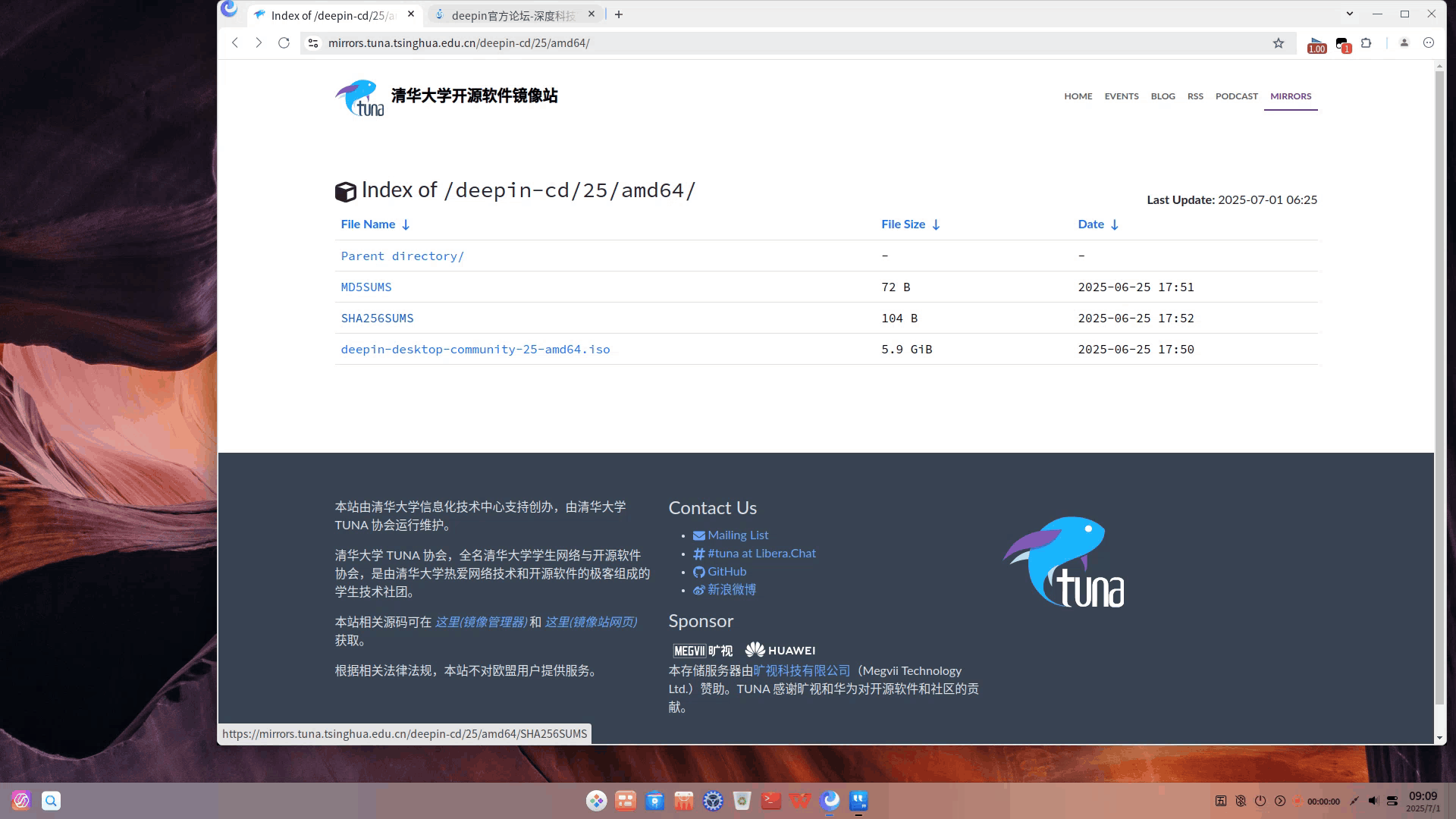Image resolution: width=1456 pixels, height=819 pixels.
Task: Go to Parent directory/
Action: point(402,256)
